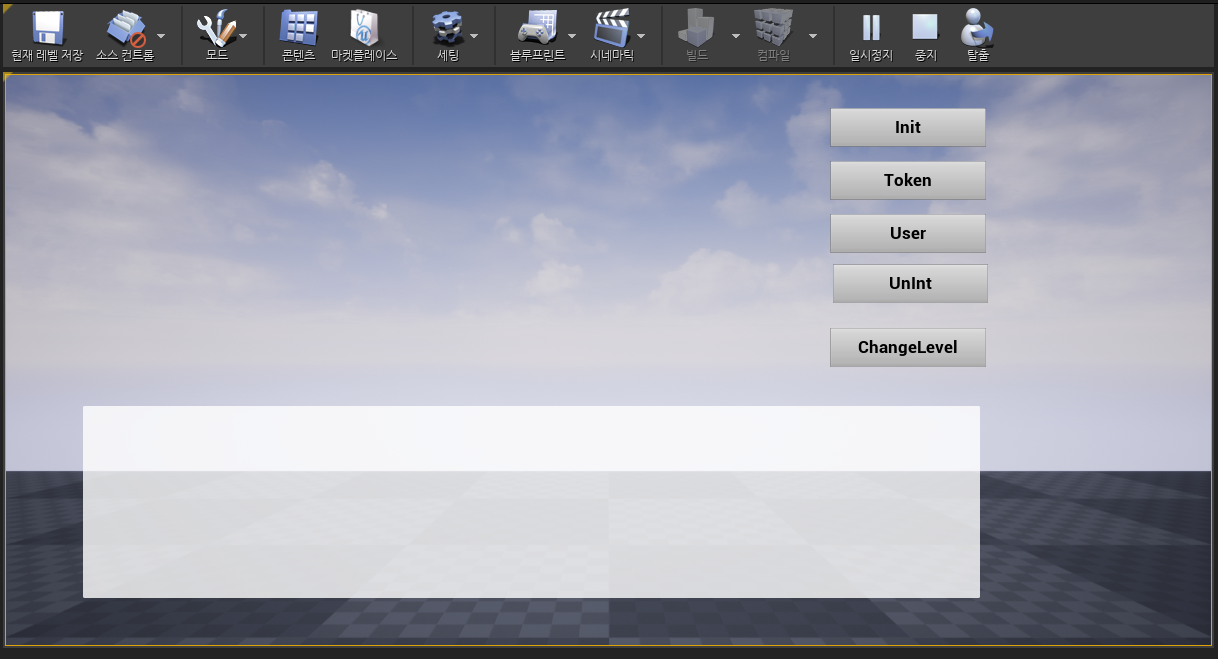This screenshot has height=659, width=1218.
Task: Click the white output text panel
Action: pos(531,502)
